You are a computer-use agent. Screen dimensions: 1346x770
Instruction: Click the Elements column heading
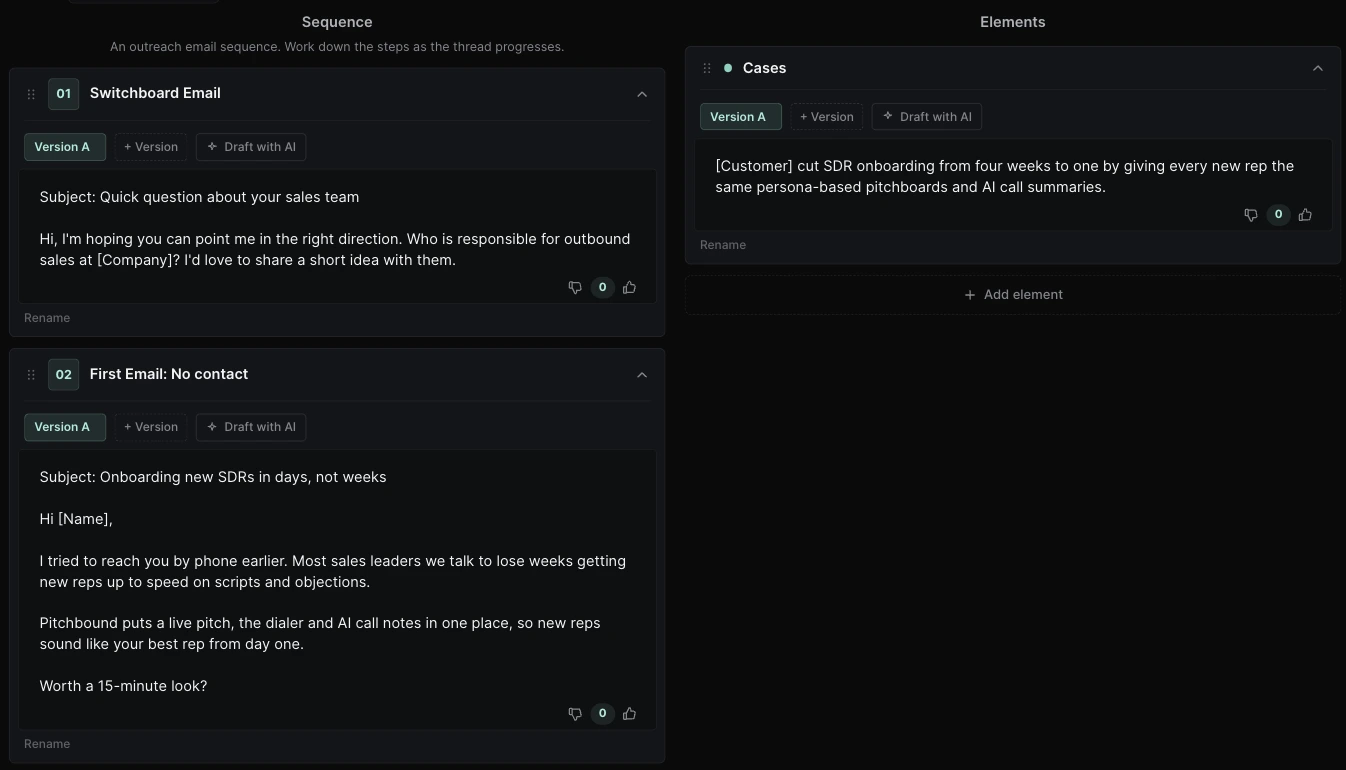[1013, 22]
